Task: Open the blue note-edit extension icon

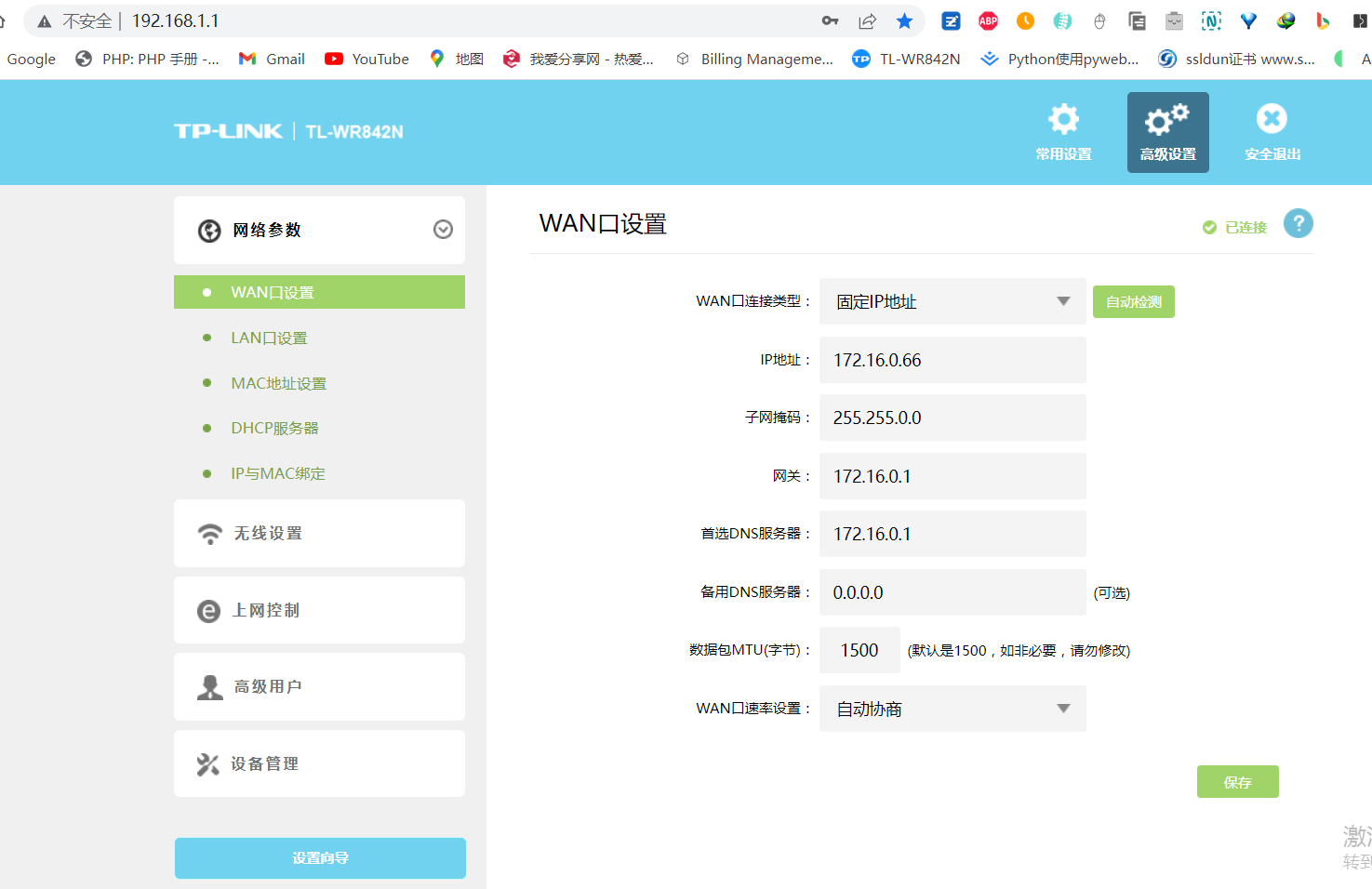Action: pyautogui.click(x=951, y=20)
